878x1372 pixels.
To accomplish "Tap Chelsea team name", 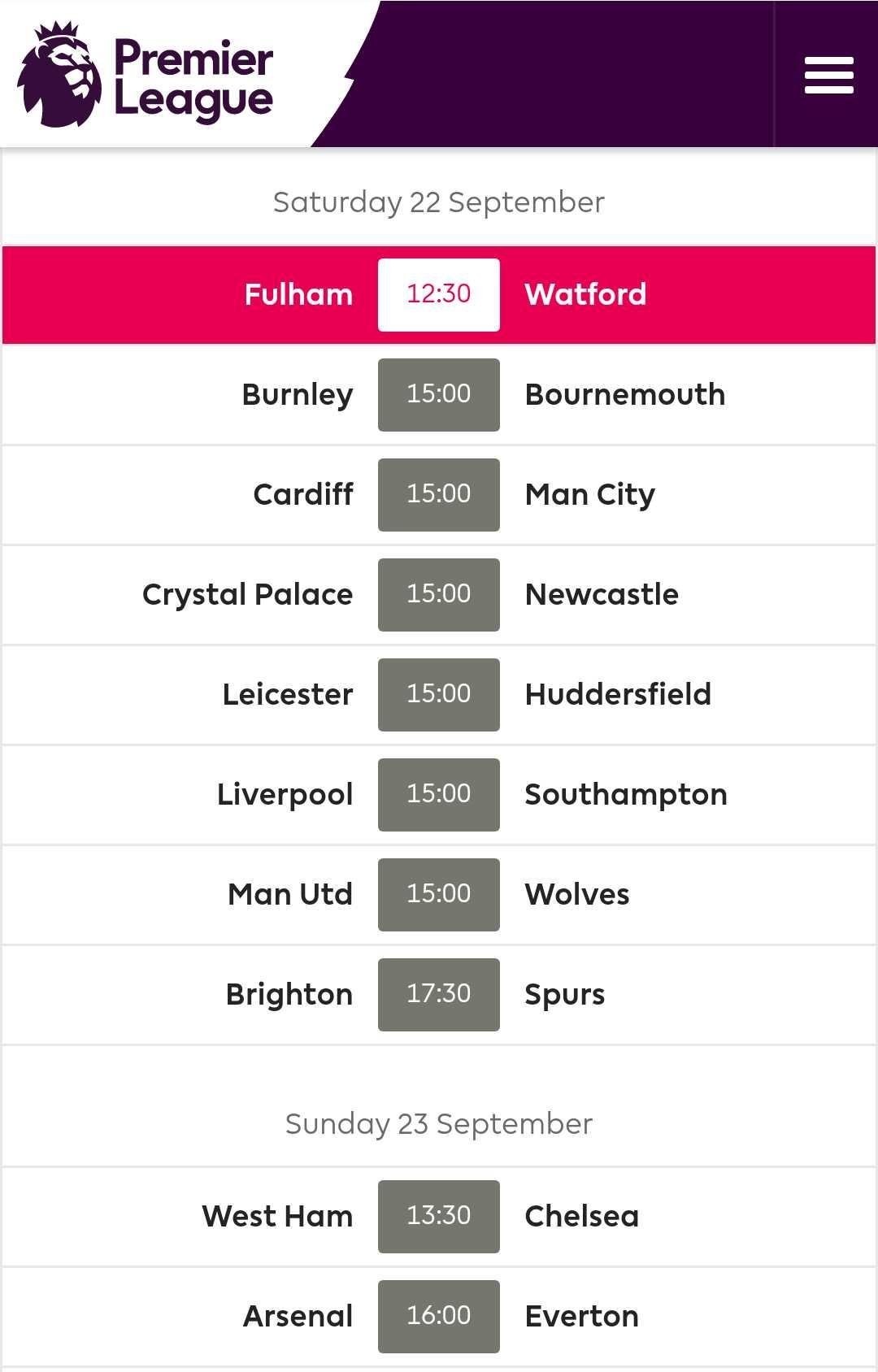I will [581, 1216].
